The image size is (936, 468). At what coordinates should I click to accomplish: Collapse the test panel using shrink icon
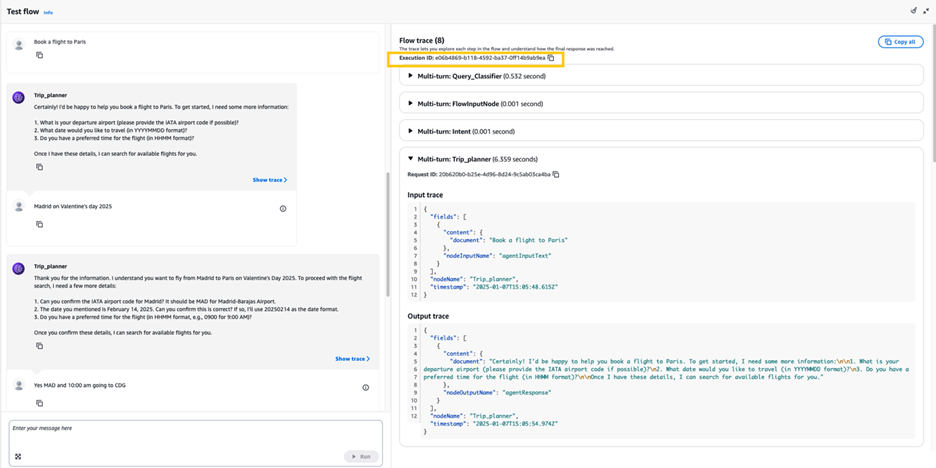(x=926, y=11)
